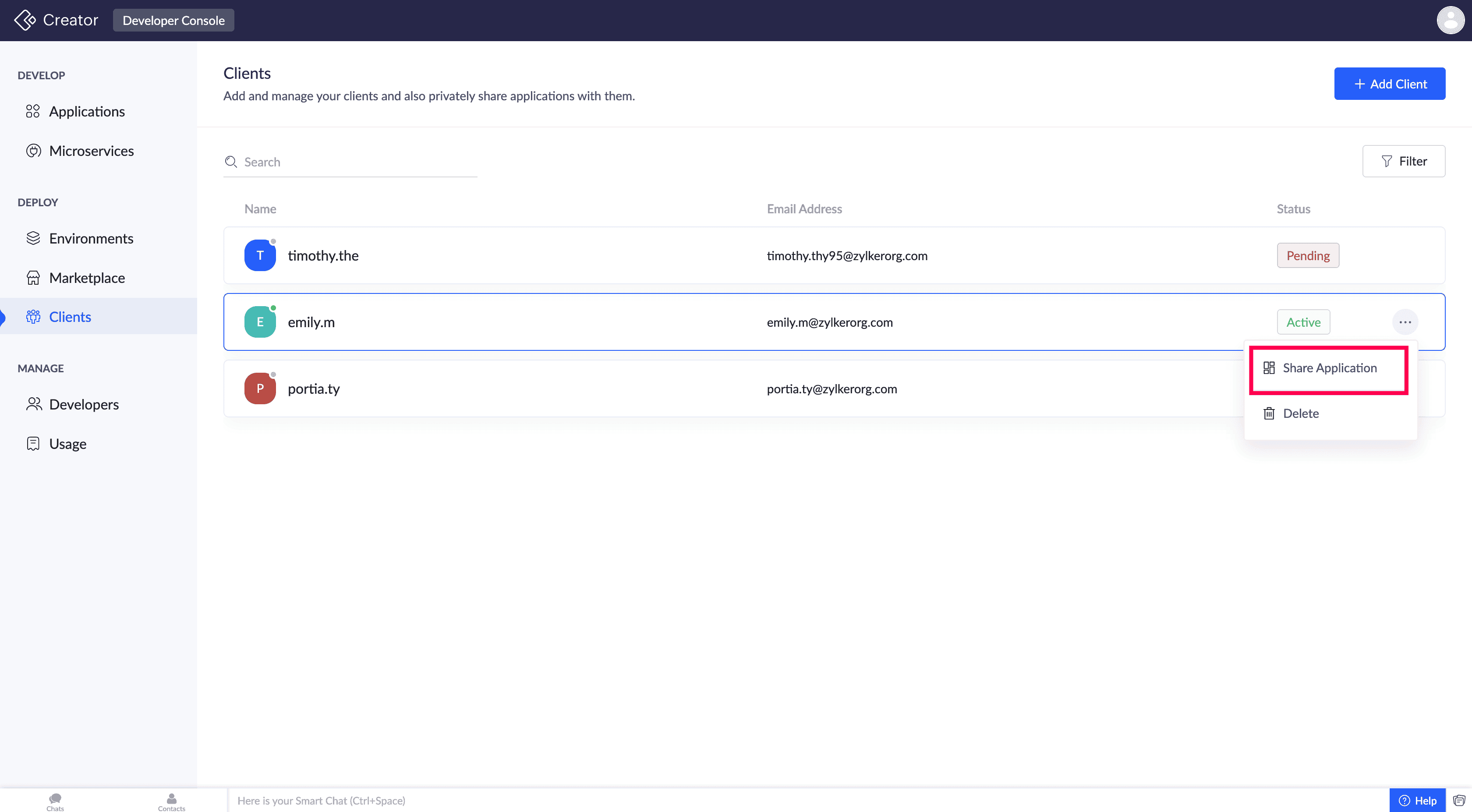Click the user profile avatar icon
Image resolution: width=1472 pixels, height=812 pixels.
(x=1450, y=21)
